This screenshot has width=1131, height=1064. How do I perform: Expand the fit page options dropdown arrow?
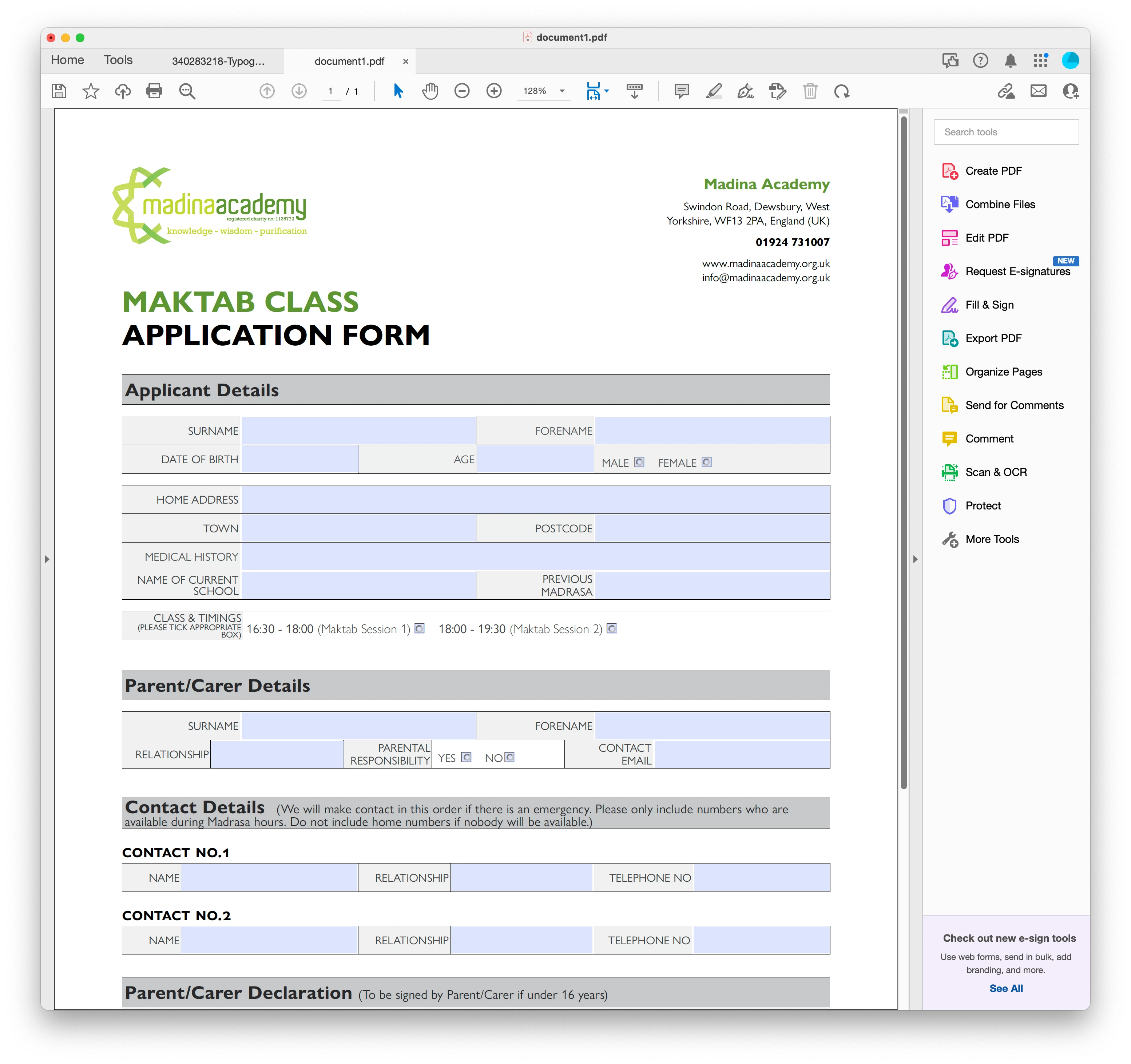(x=607, y=91)
